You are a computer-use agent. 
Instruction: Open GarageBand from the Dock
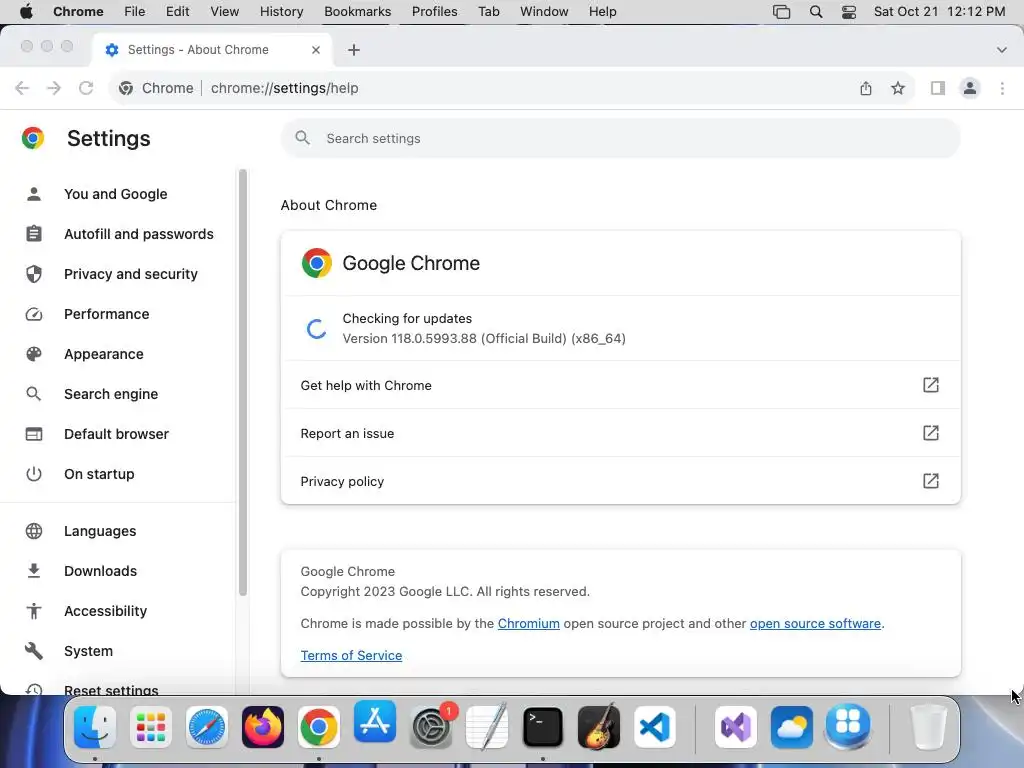(599, 727)
